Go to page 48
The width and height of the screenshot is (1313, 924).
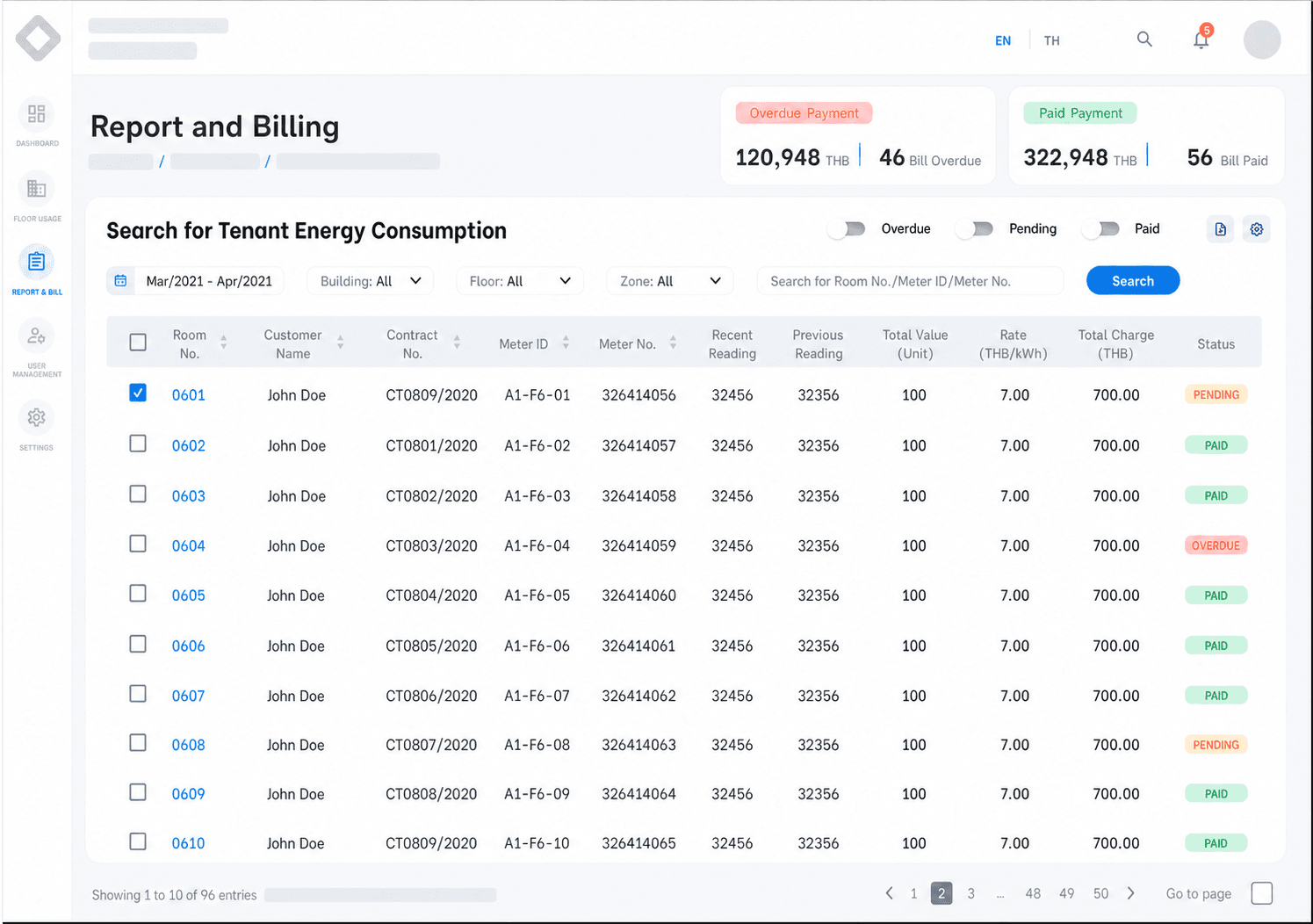(1033, 894)
